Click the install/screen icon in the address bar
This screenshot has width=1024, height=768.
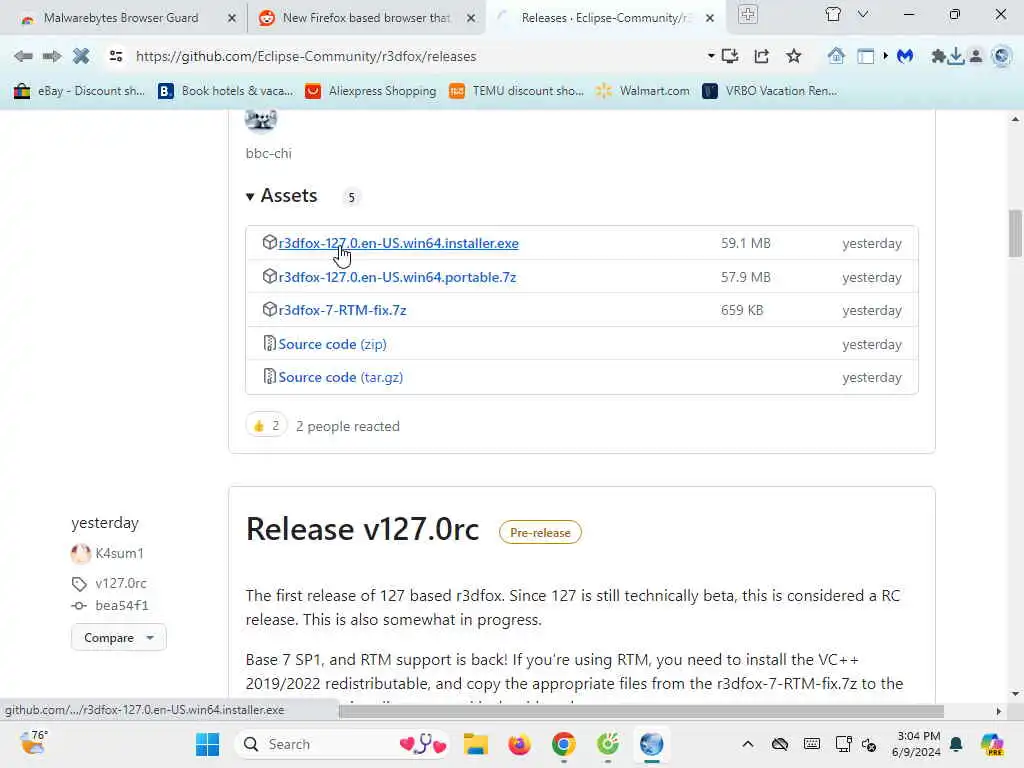point(730,56)
